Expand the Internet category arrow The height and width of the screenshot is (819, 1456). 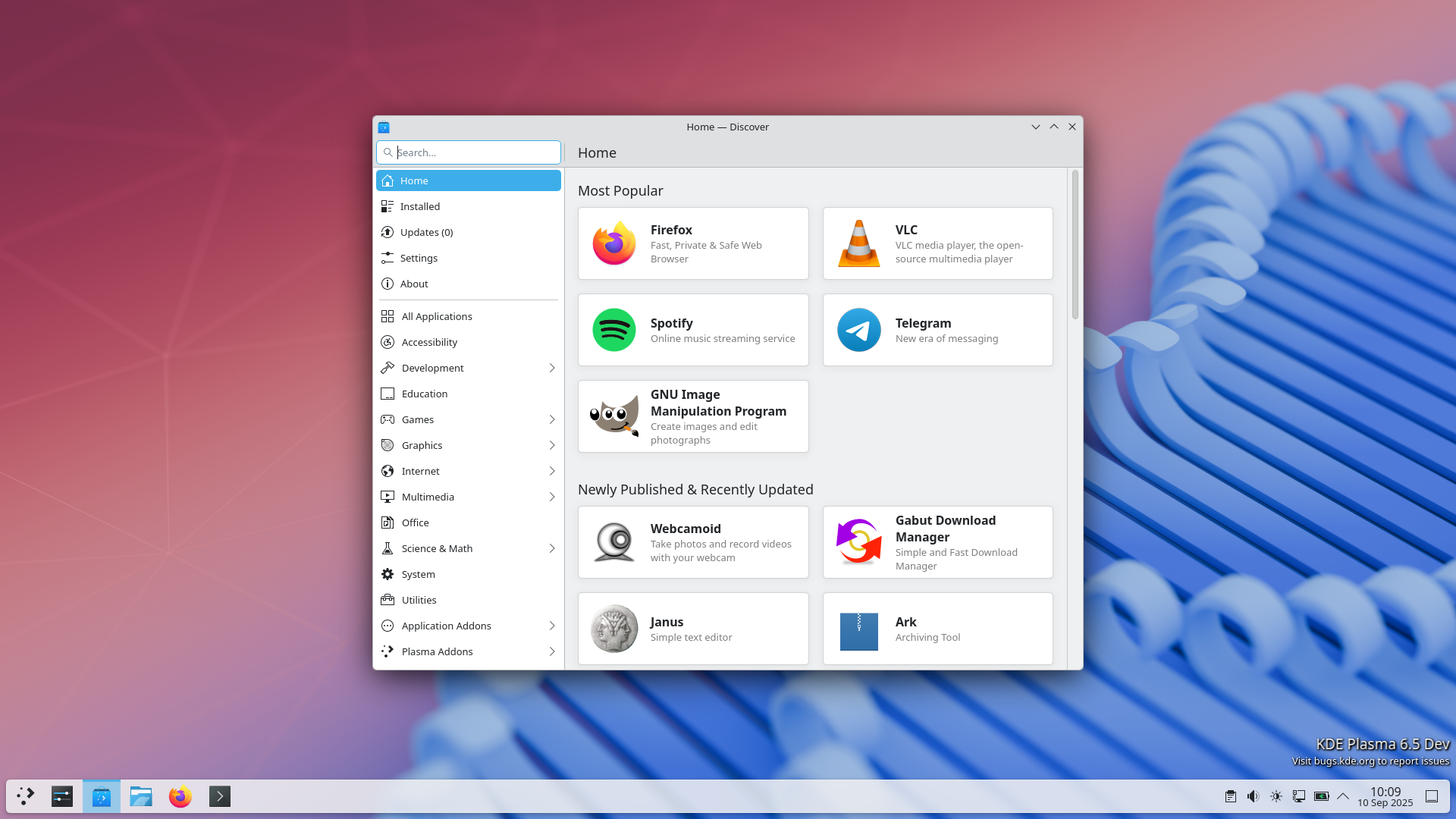click(551, 471)
